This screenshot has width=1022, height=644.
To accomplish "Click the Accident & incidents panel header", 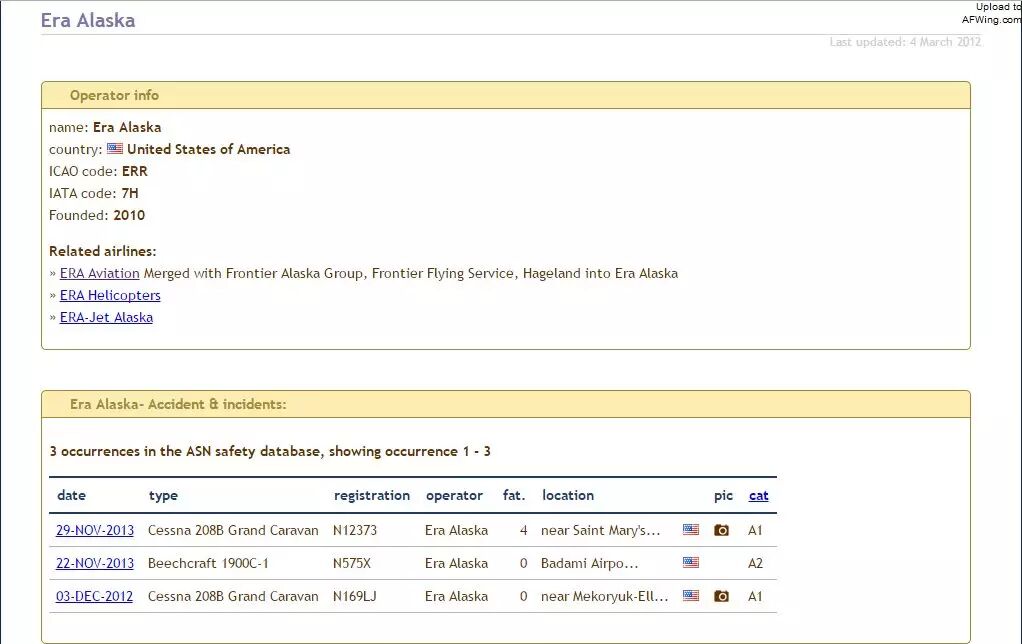I will coord(506,404).
